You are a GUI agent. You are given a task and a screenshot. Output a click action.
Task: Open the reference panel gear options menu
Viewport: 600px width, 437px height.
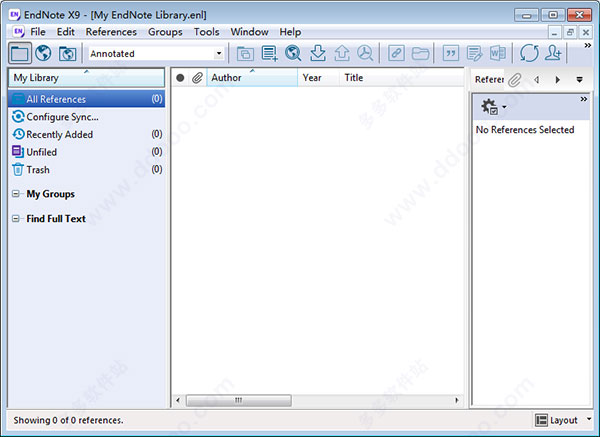tap(493, 107)
